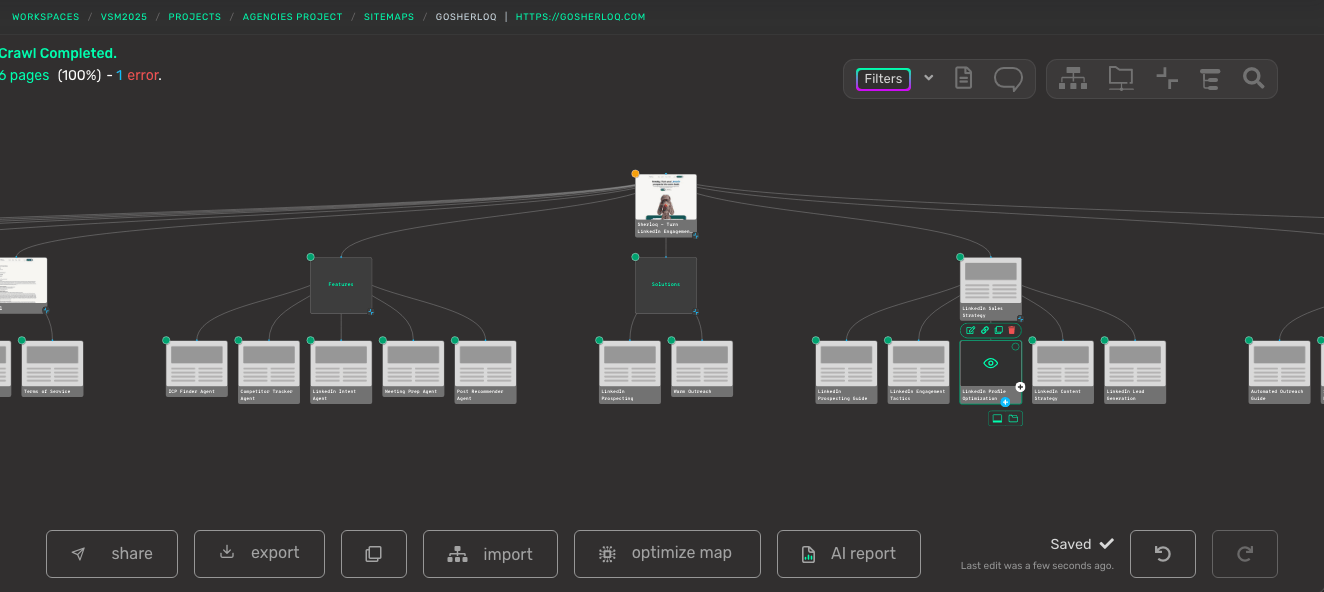Screen dimensions: 1324x592
Task: Delete the selected page with red trash icon
Action: click(1012, 330)
